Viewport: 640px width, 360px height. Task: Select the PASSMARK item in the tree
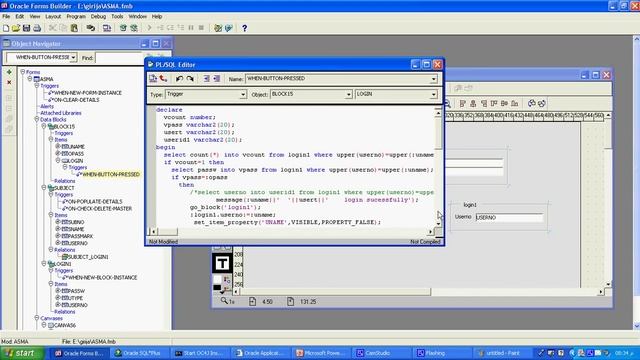pyautogui.click(x=81, y=236)
